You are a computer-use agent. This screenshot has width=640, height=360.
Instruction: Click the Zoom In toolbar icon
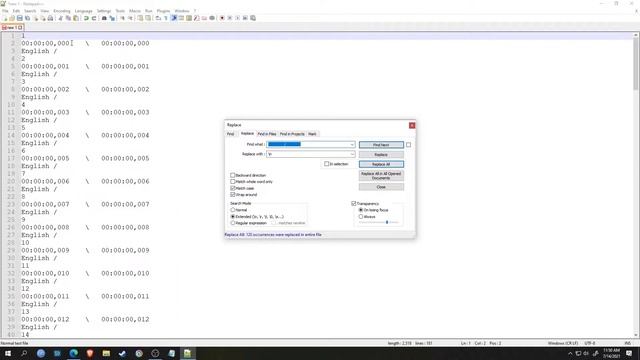[x=122, y=18]
